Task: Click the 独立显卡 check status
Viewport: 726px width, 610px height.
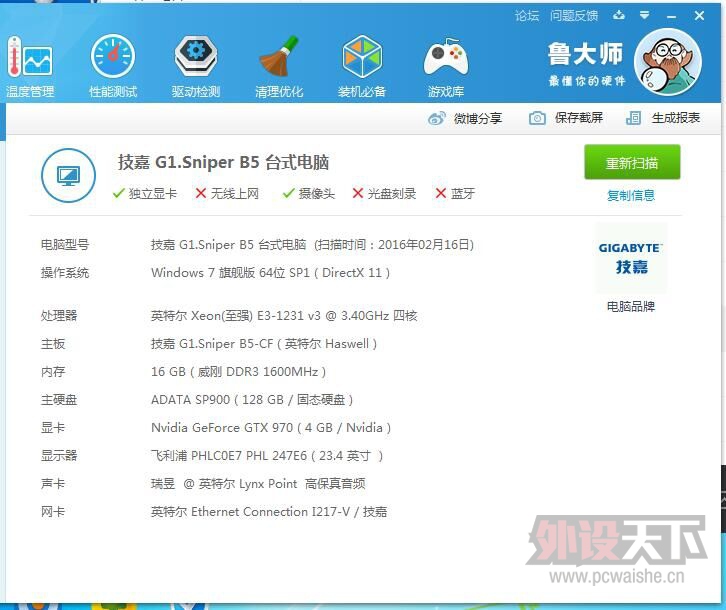Action: coord(145,194)
